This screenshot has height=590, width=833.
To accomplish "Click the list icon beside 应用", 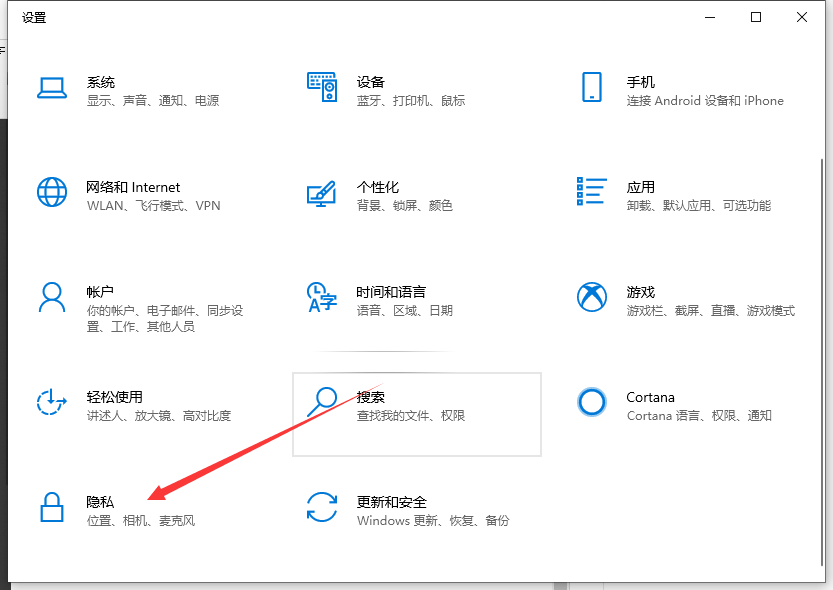I will tap(591, 192).
